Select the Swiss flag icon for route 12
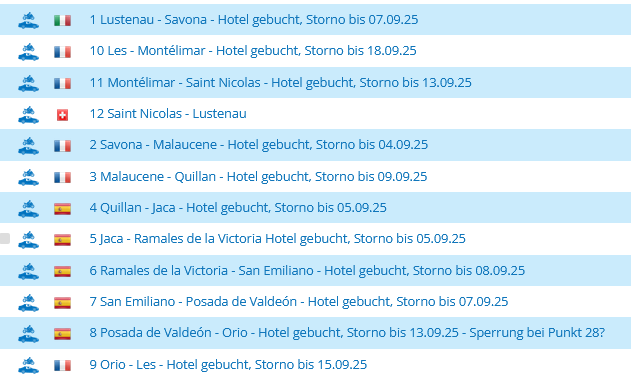 pos(62,115)
